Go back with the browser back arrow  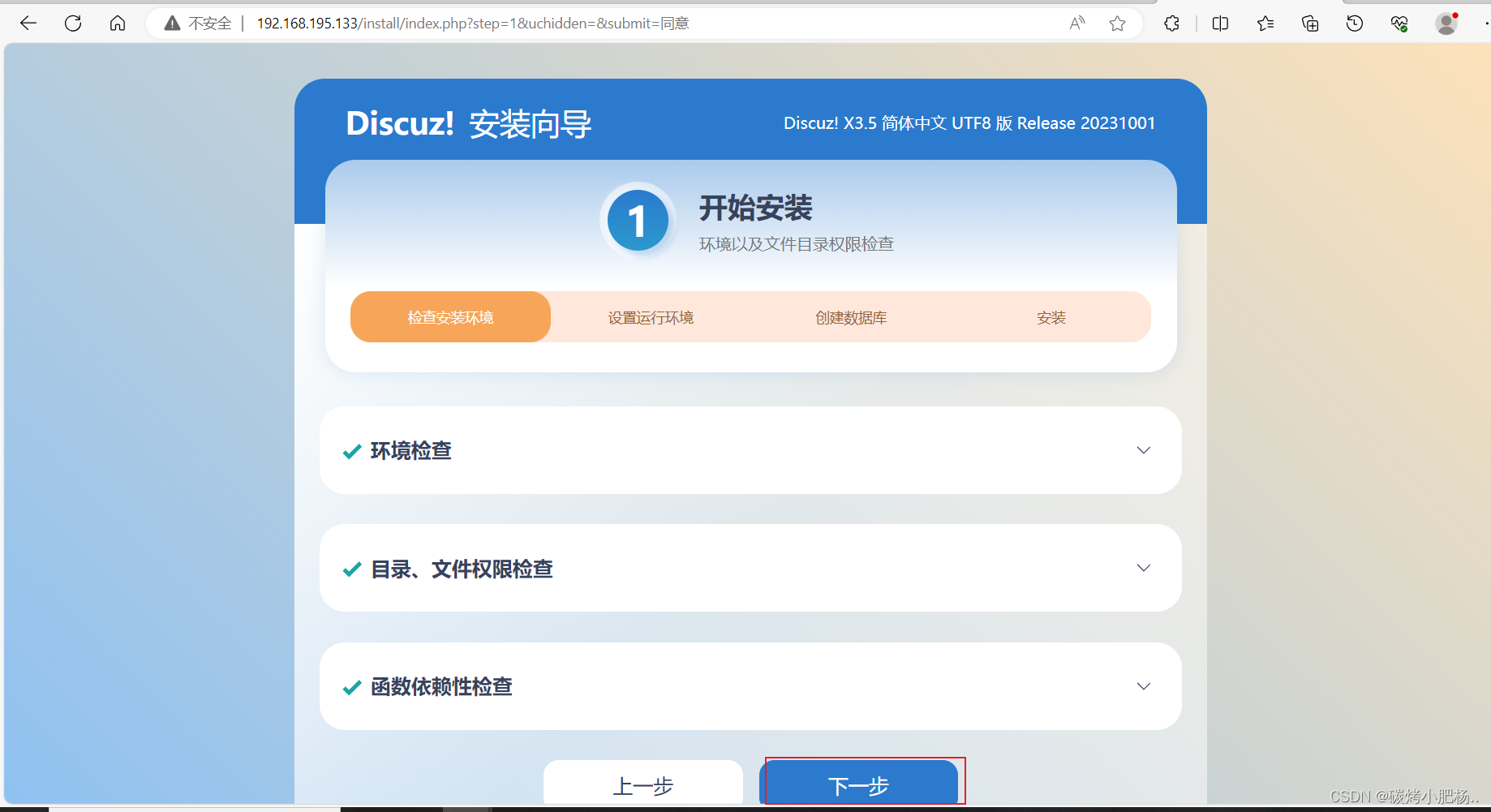28,24
